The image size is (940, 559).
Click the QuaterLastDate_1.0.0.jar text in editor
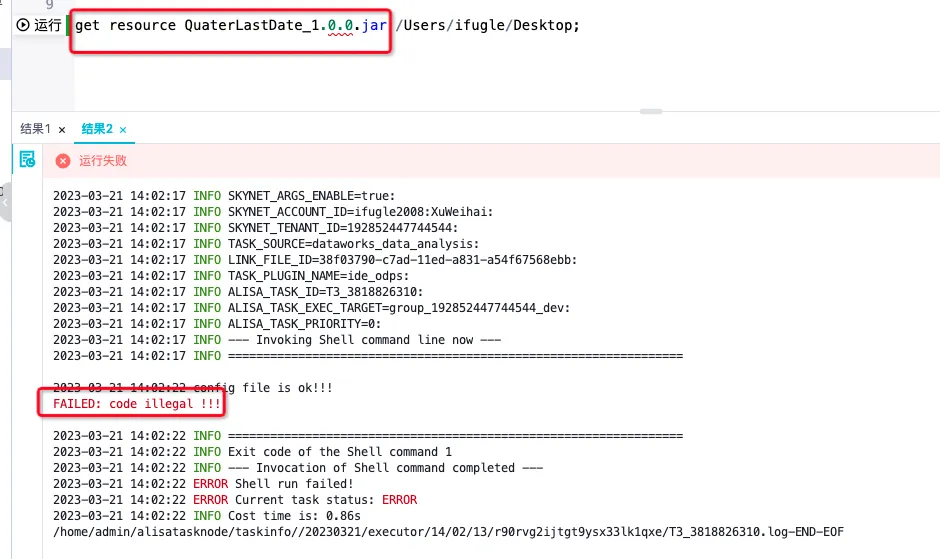pos(285,25)
